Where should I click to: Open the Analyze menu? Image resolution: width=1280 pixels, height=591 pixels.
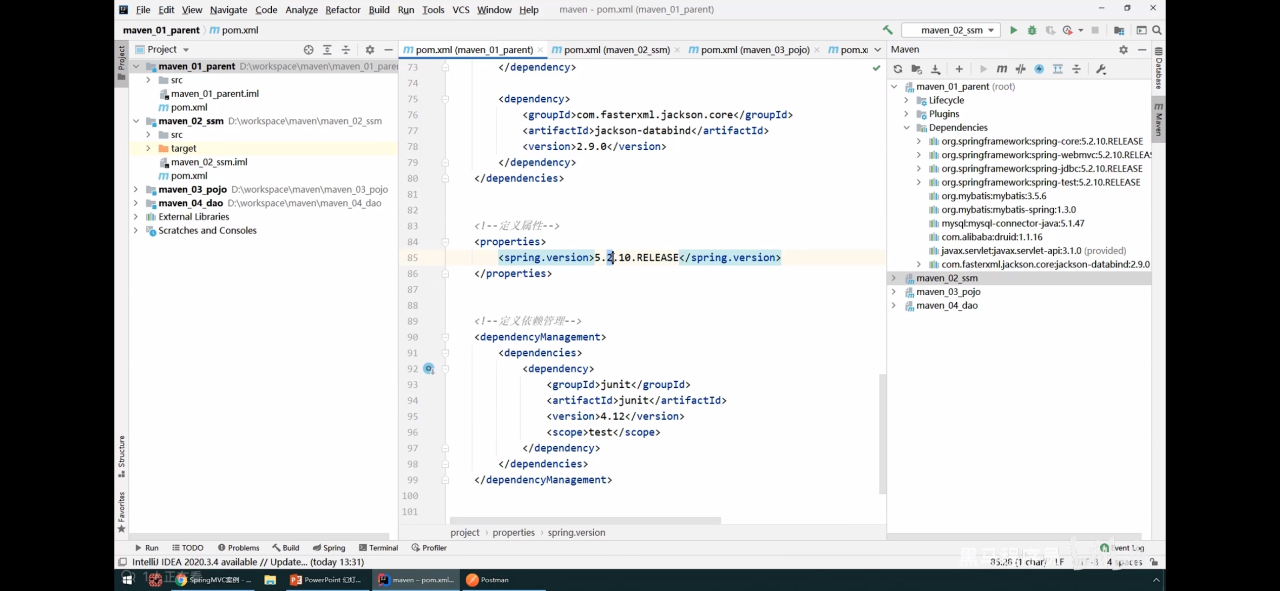click(301, 10)
